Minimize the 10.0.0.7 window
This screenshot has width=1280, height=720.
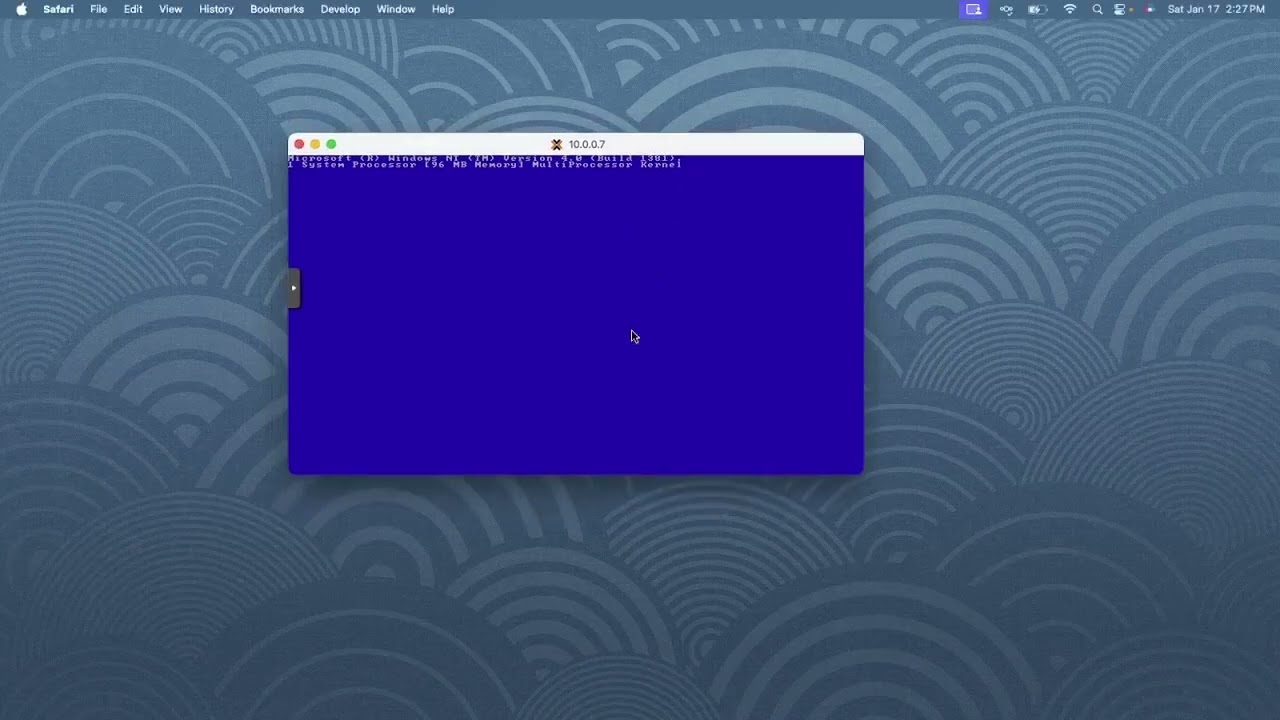pos(315,144)
